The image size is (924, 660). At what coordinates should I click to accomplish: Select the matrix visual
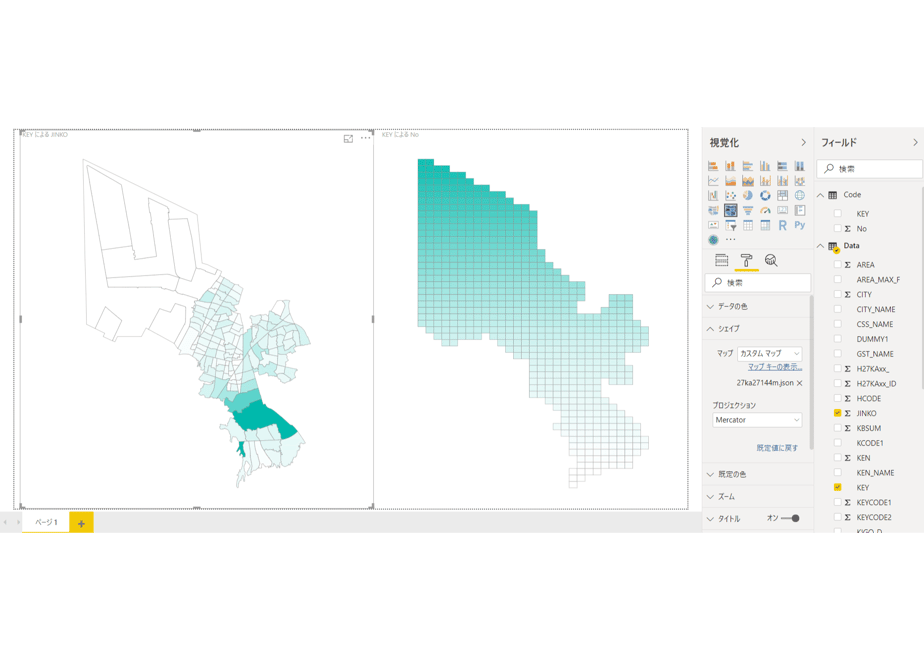[x=765, y=225]
